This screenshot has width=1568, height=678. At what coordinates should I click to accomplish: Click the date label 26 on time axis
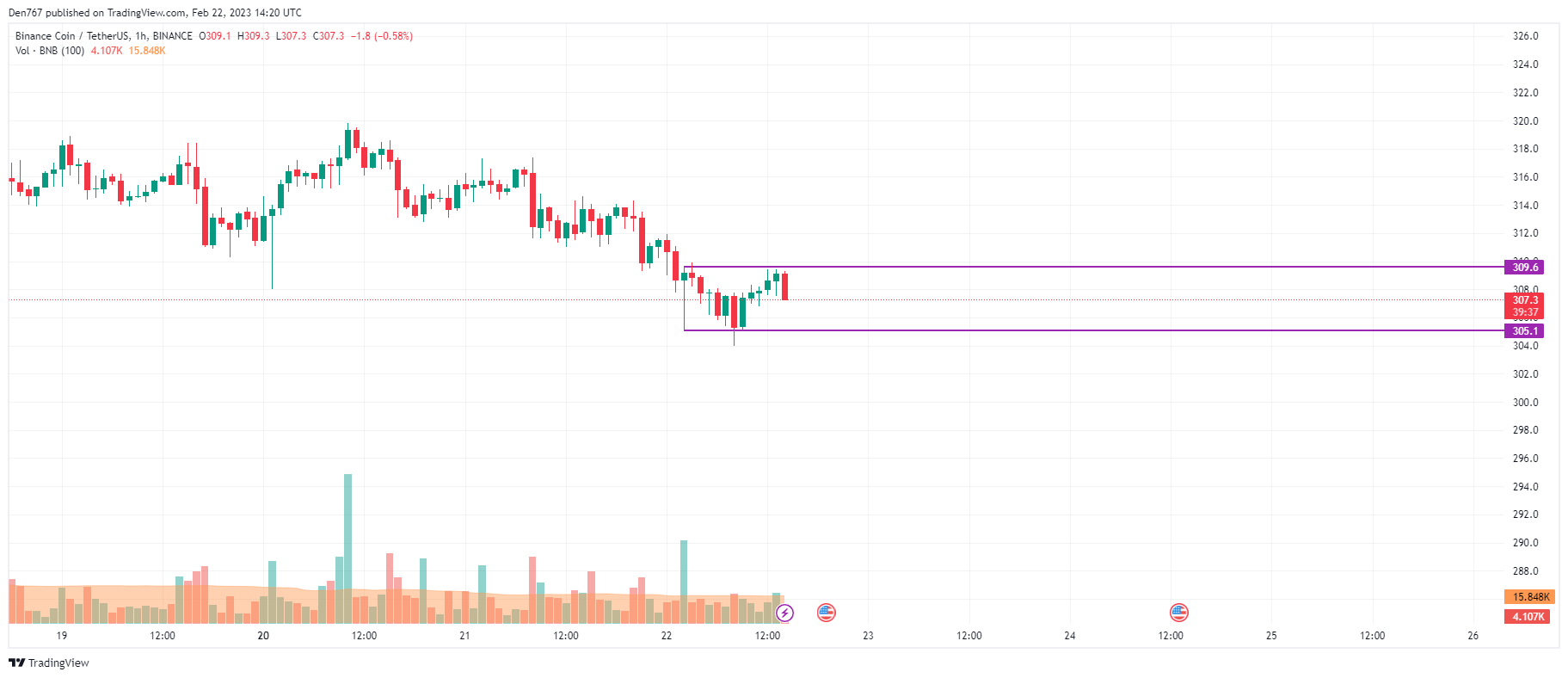point(1473,636)
